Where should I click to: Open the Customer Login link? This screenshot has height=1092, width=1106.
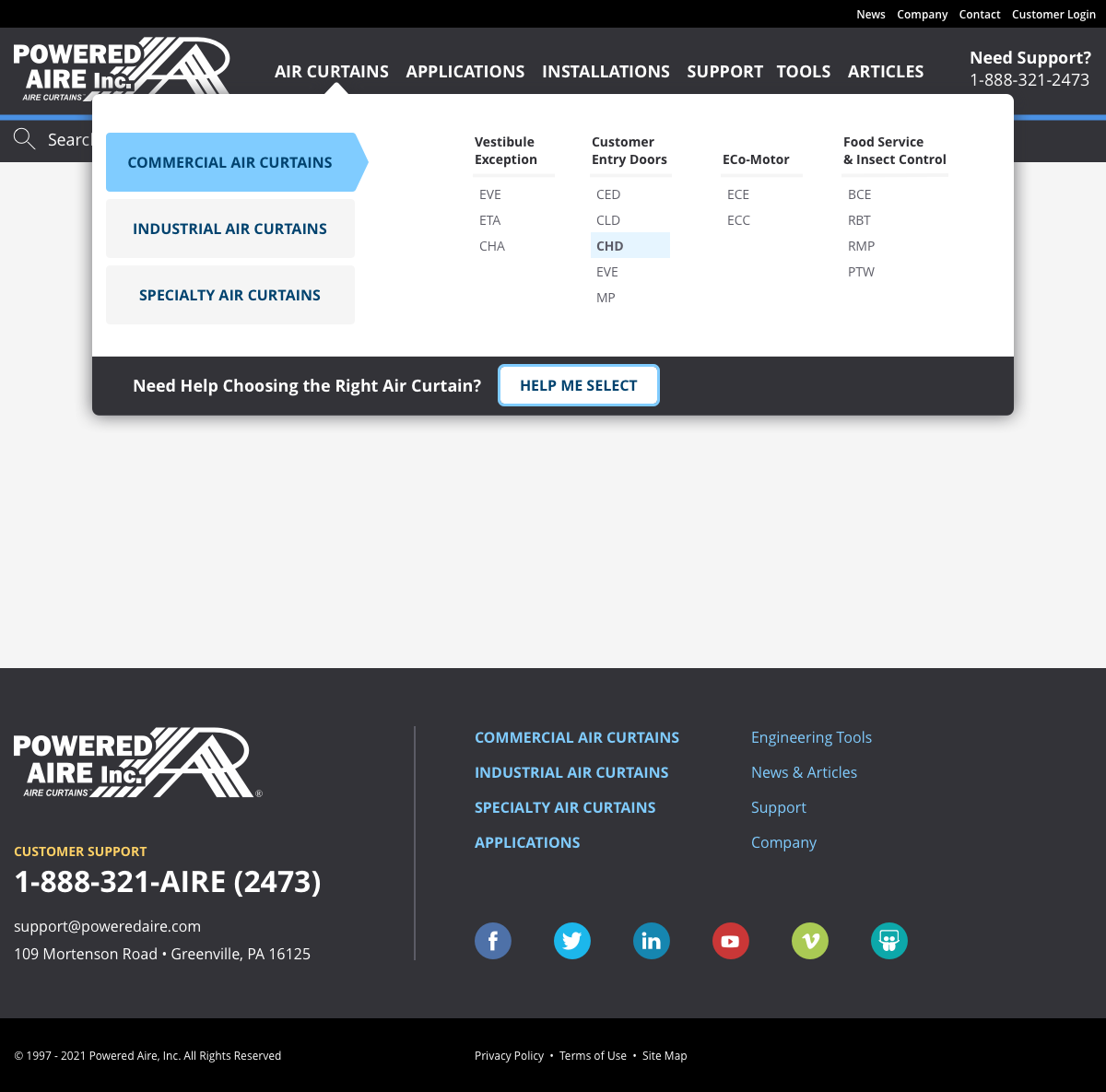click(1053, 14)
